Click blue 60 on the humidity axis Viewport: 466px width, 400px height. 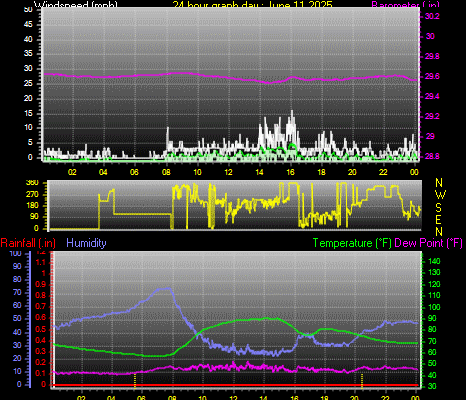(17, 305)
